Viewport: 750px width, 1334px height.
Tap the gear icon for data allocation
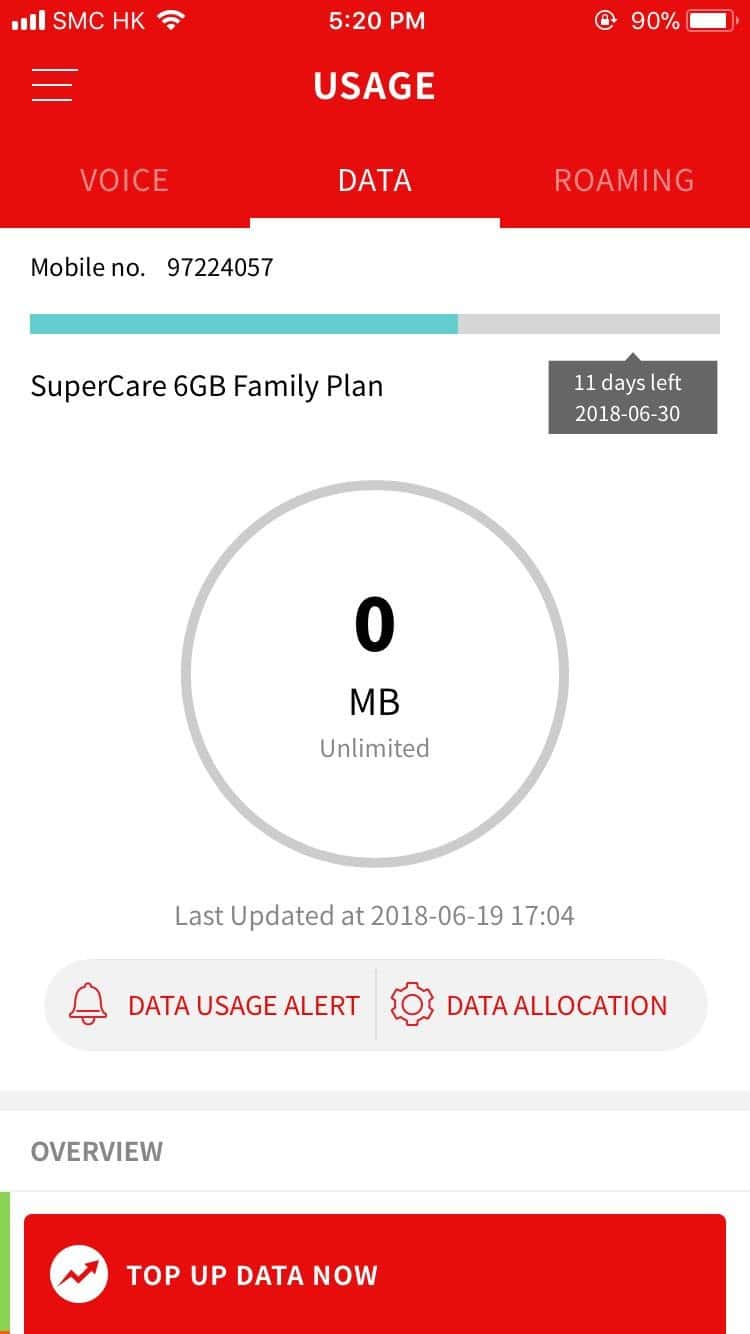(411, 1005)
